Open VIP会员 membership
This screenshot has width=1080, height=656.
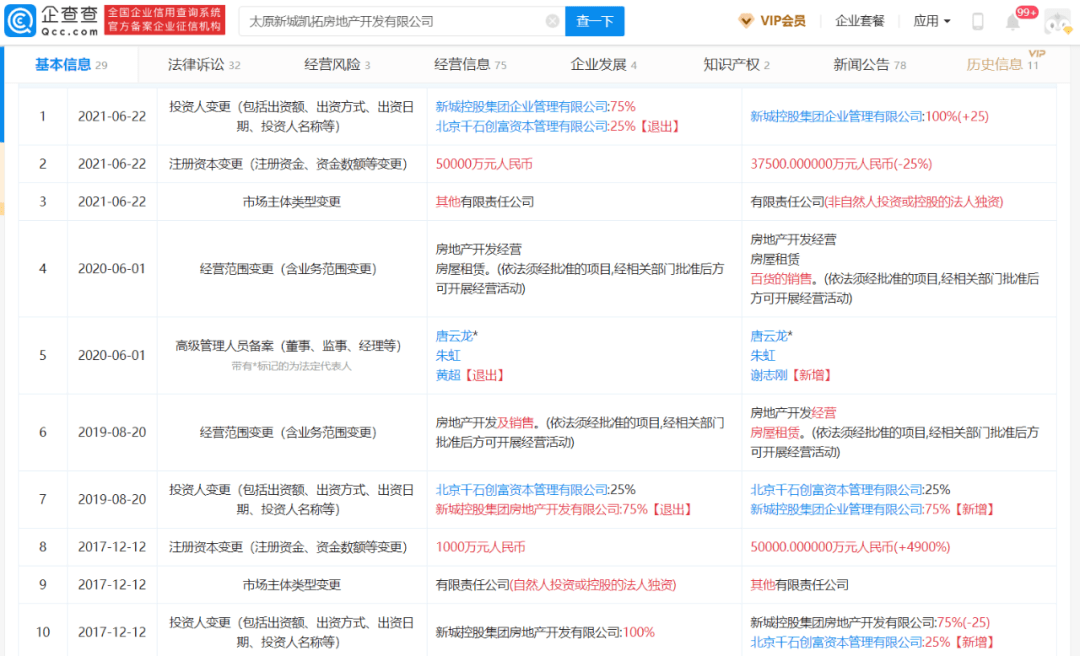pos(771,21)
